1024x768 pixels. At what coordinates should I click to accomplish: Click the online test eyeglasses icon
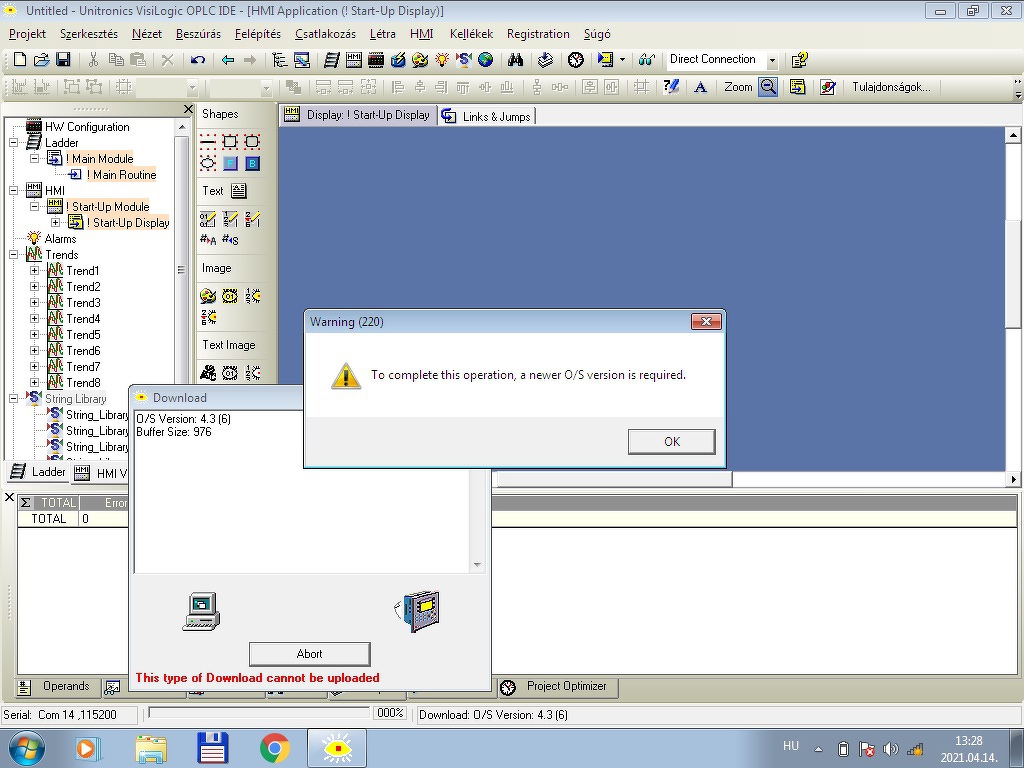pyautogui.click(x=647, y=60)
